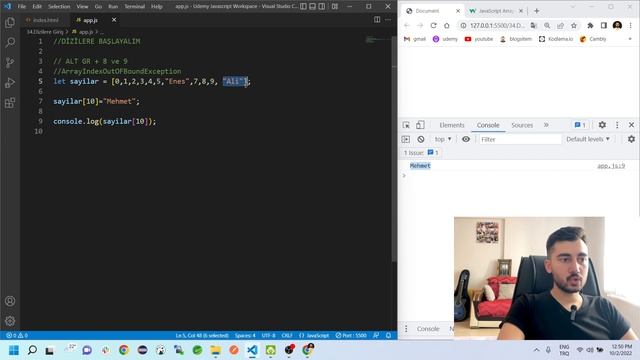The height and width of the screenshot is (360, 640).
Task: Select the 34.Dizilere Giriş breadcrumb folder
Action: [45, 32]
